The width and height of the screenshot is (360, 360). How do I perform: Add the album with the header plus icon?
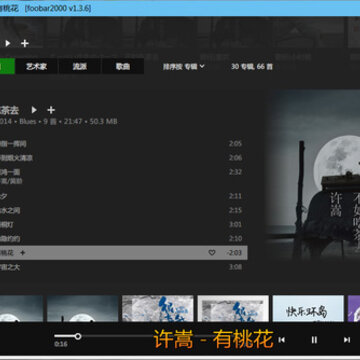[51, 110]
